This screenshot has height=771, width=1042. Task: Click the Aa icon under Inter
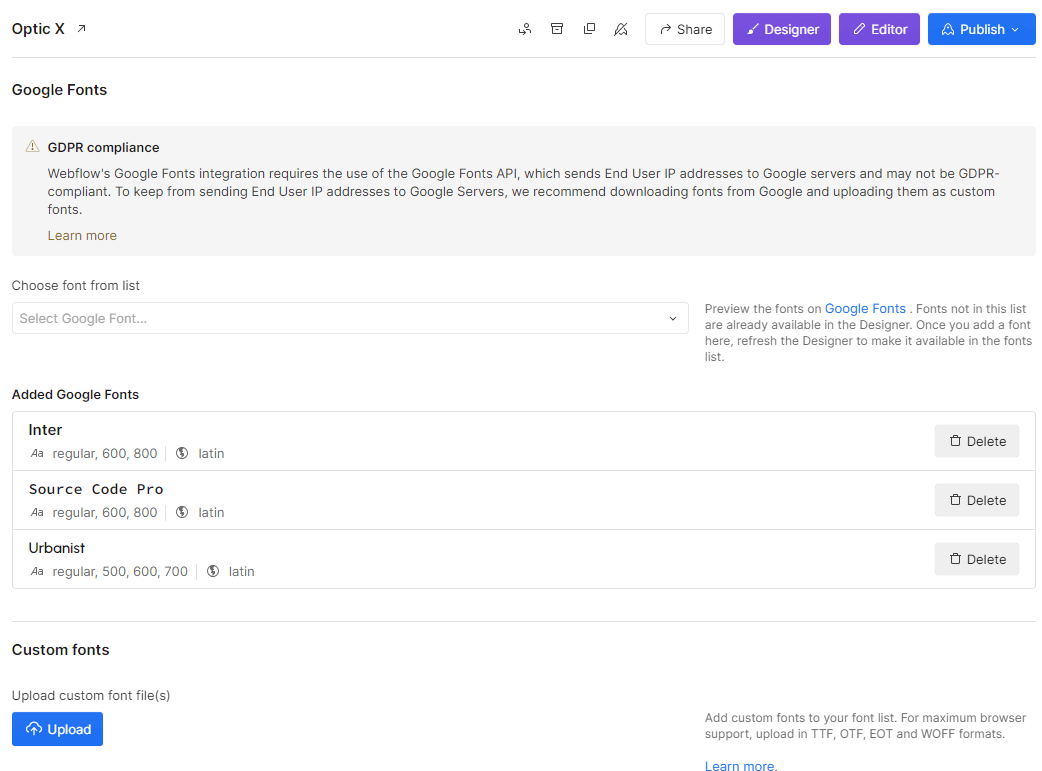pos(37,453)
